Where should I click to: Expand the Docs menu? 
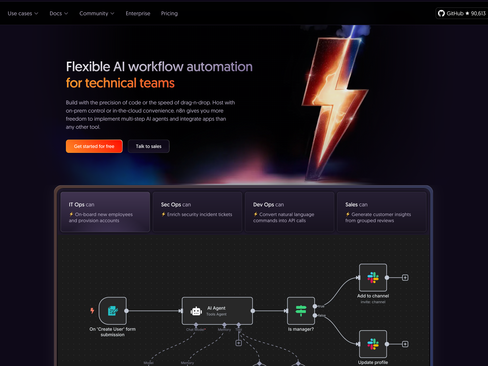(59, 13)
